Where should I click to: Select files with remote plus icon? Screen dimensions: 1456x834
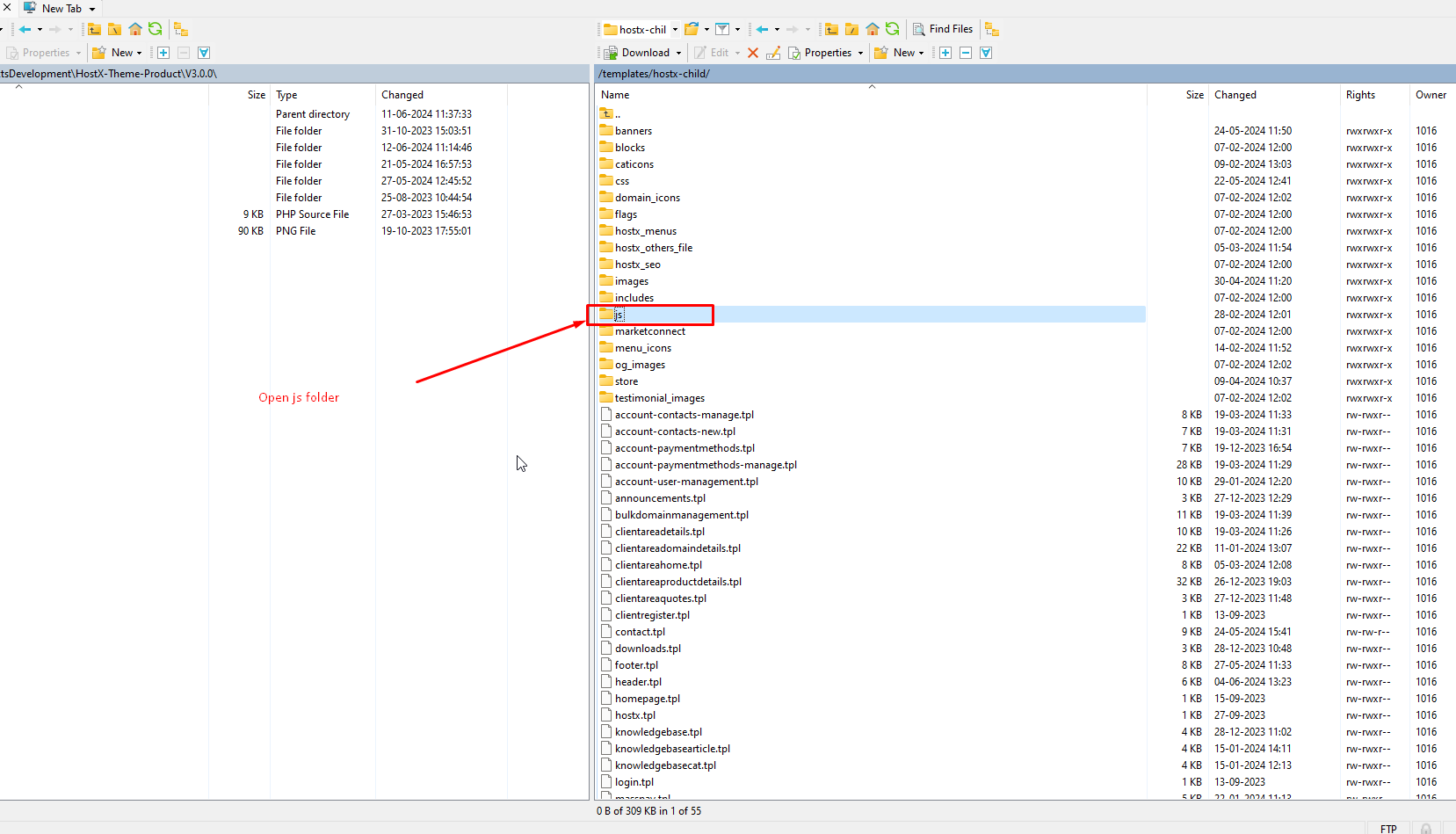click(x=945, y=53)
